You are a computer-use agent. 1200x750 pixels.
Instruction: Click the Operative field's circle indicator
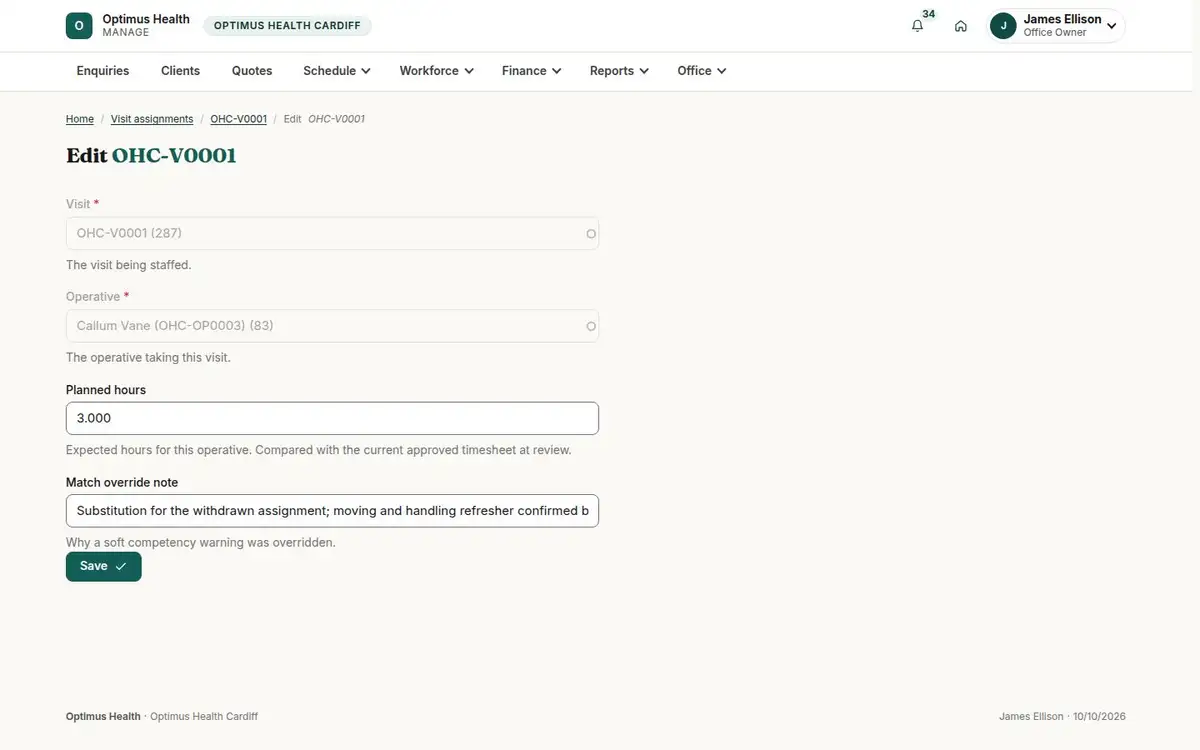tap(591, 326)
